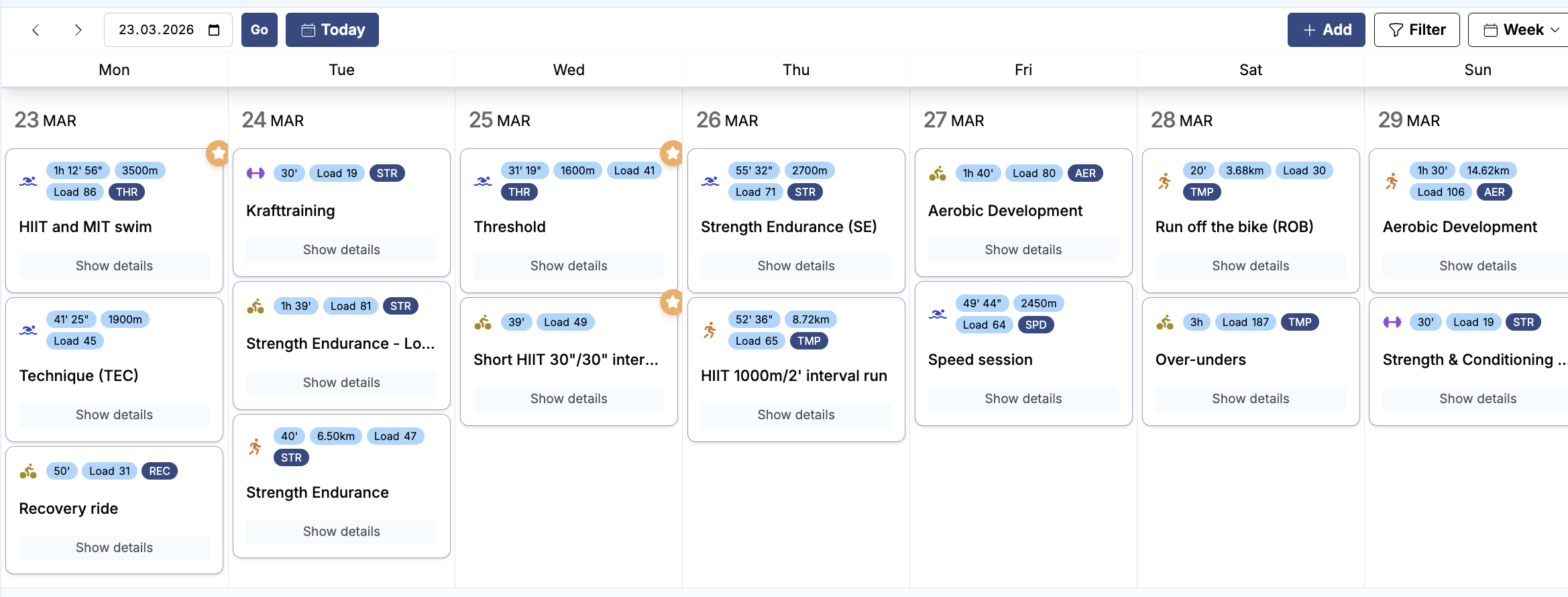The height and width of the screenshot is (597, 1568).
Task: Go to previous week with left chevron
Action: pyautogui.click(x=36, y=30)
